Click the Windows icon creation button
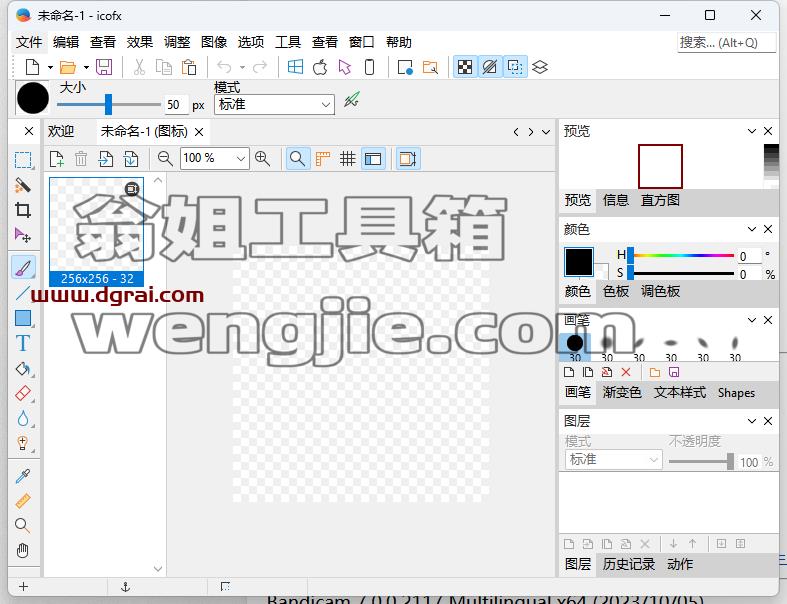This screenshot has height=604, width=787. point(296,67)
